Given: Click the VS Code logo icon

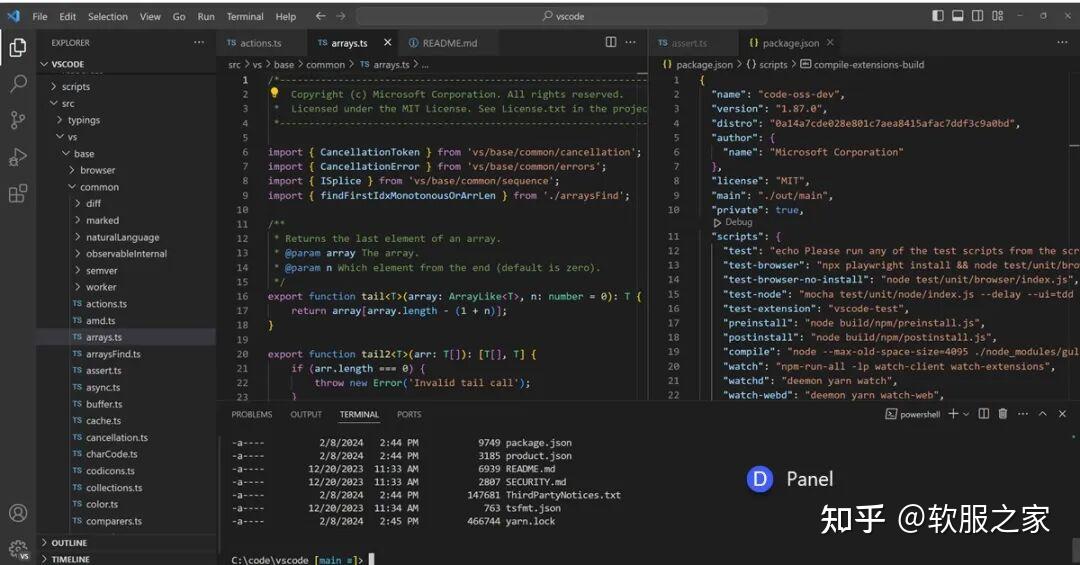Looking at the screenshot, I should point(14,16).
